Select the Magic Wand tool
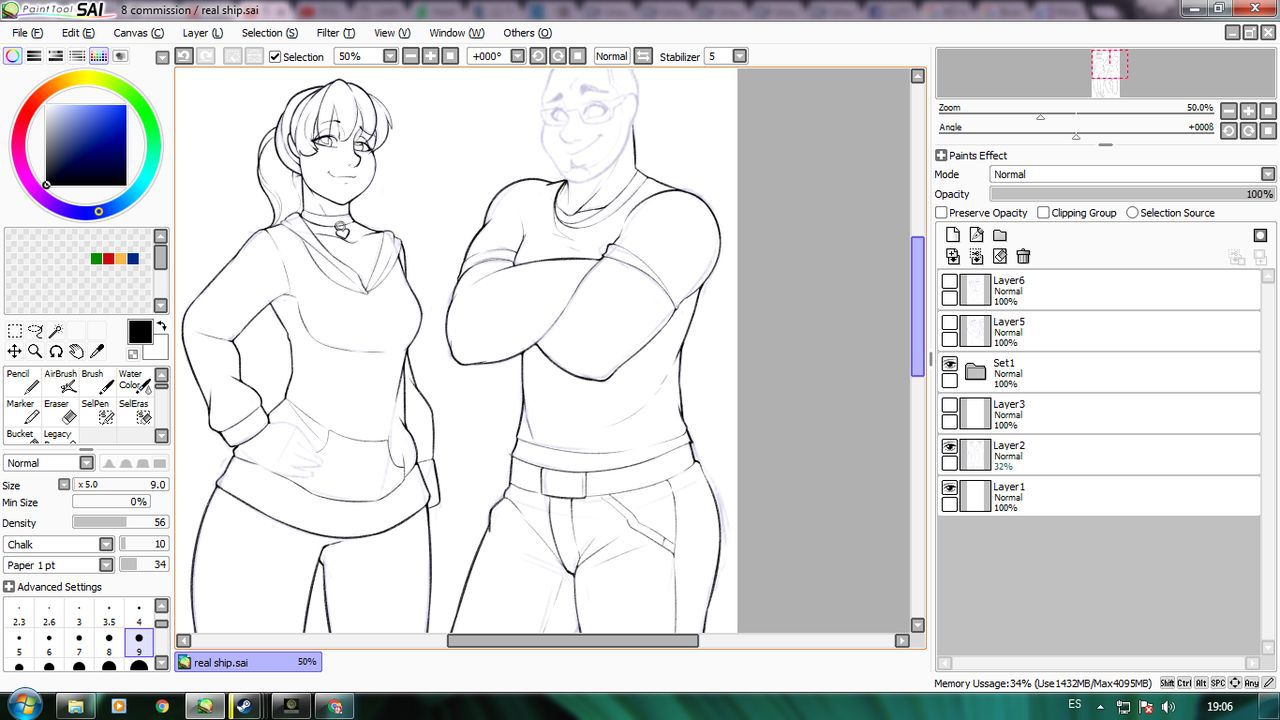Image resolution: width=1280 pixels, height=720 pixels. point(56,331)
